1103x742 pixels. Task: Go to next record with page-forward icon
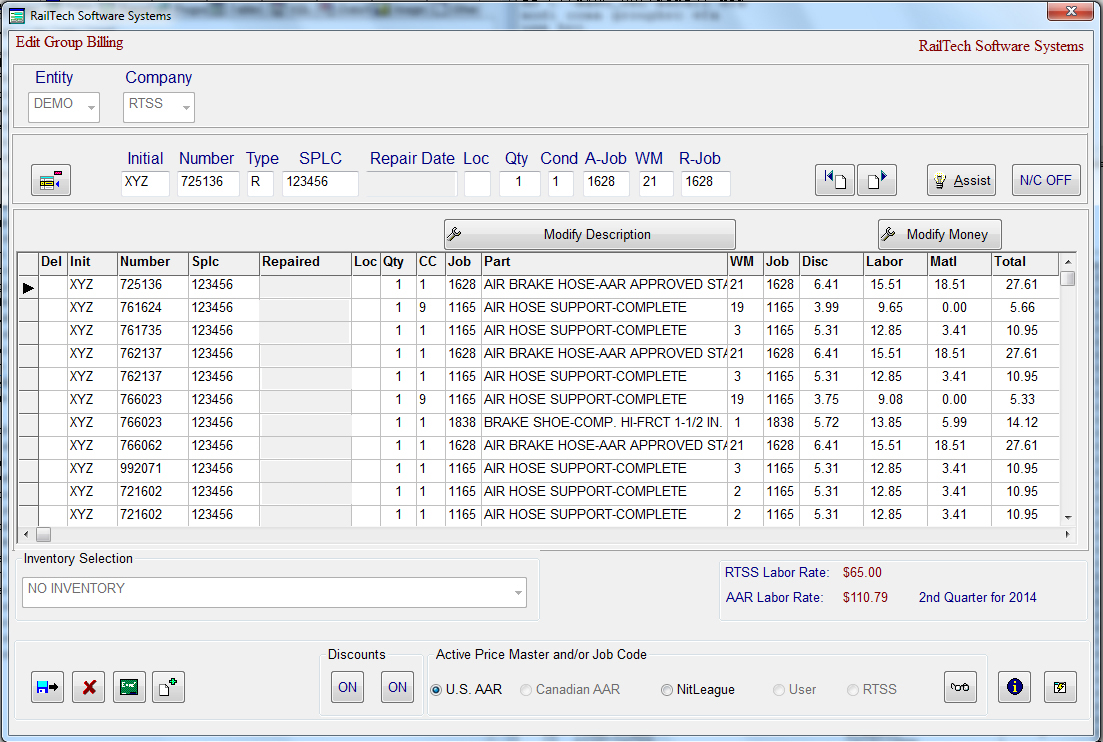pyautogui.click(x=877, y=180)
